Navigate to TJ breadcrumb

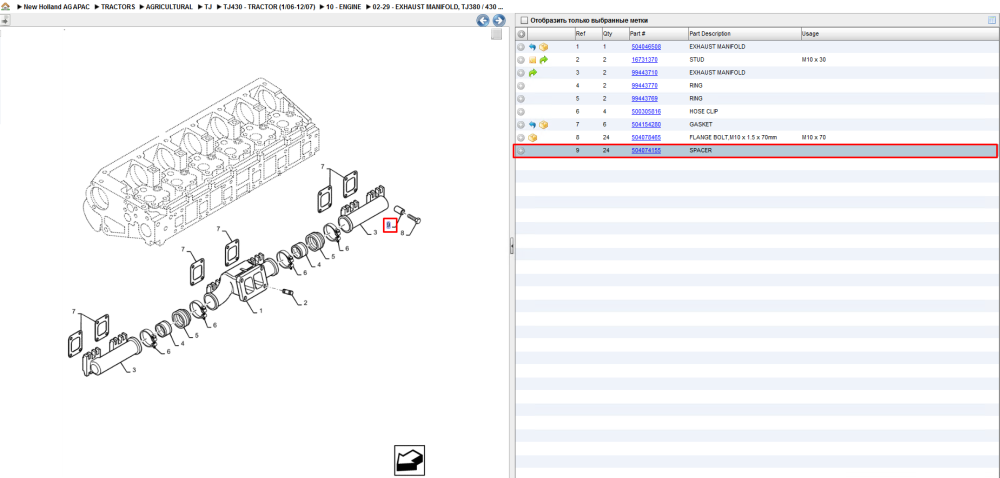[208, 6]
